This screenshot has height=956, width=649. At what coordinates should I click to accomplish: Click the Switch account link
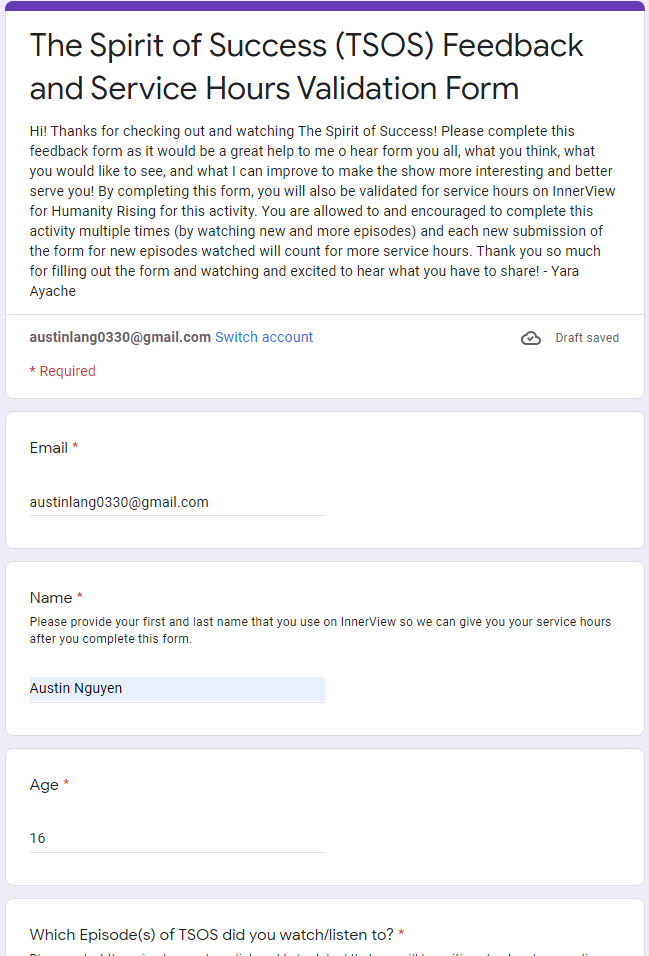pos(264,337)
